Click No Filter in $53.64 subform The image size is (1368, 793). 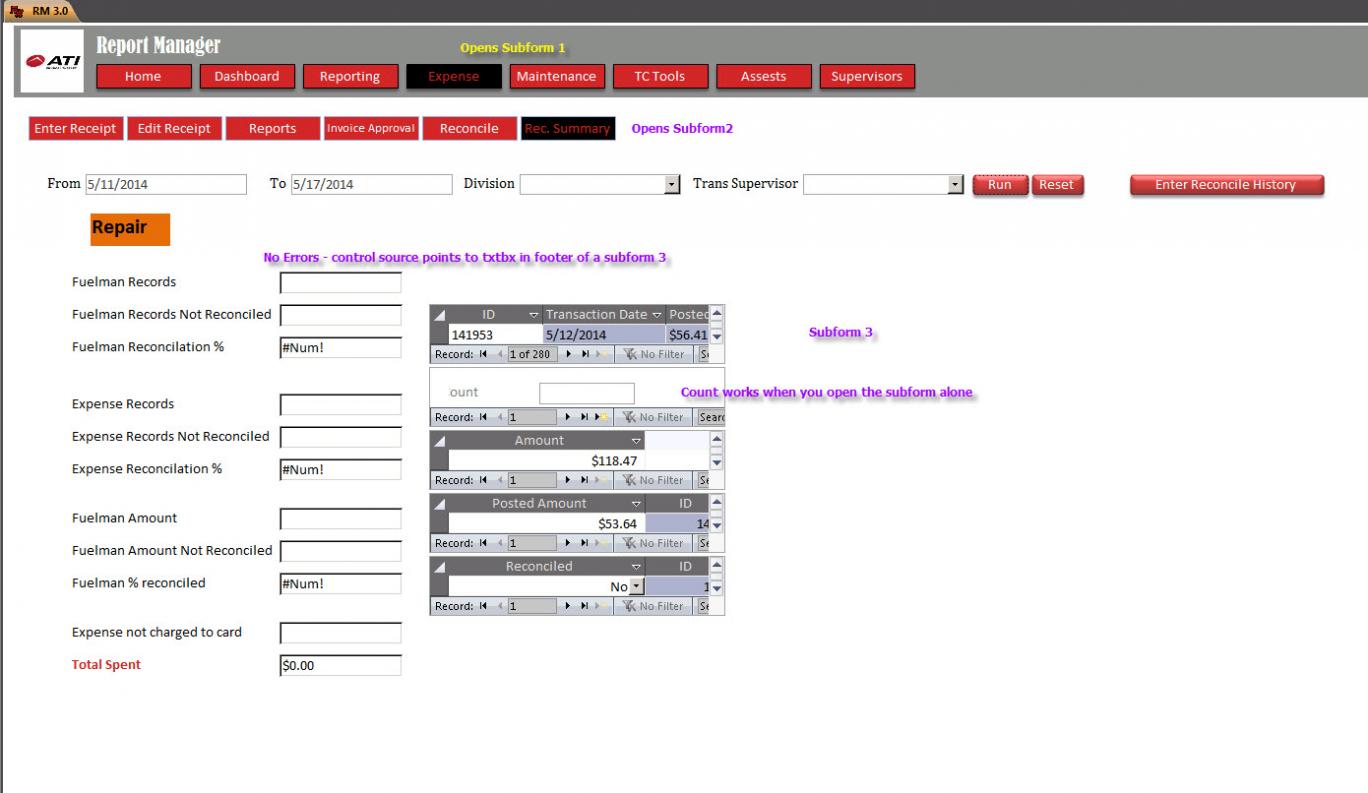click(x=651, y=543)
